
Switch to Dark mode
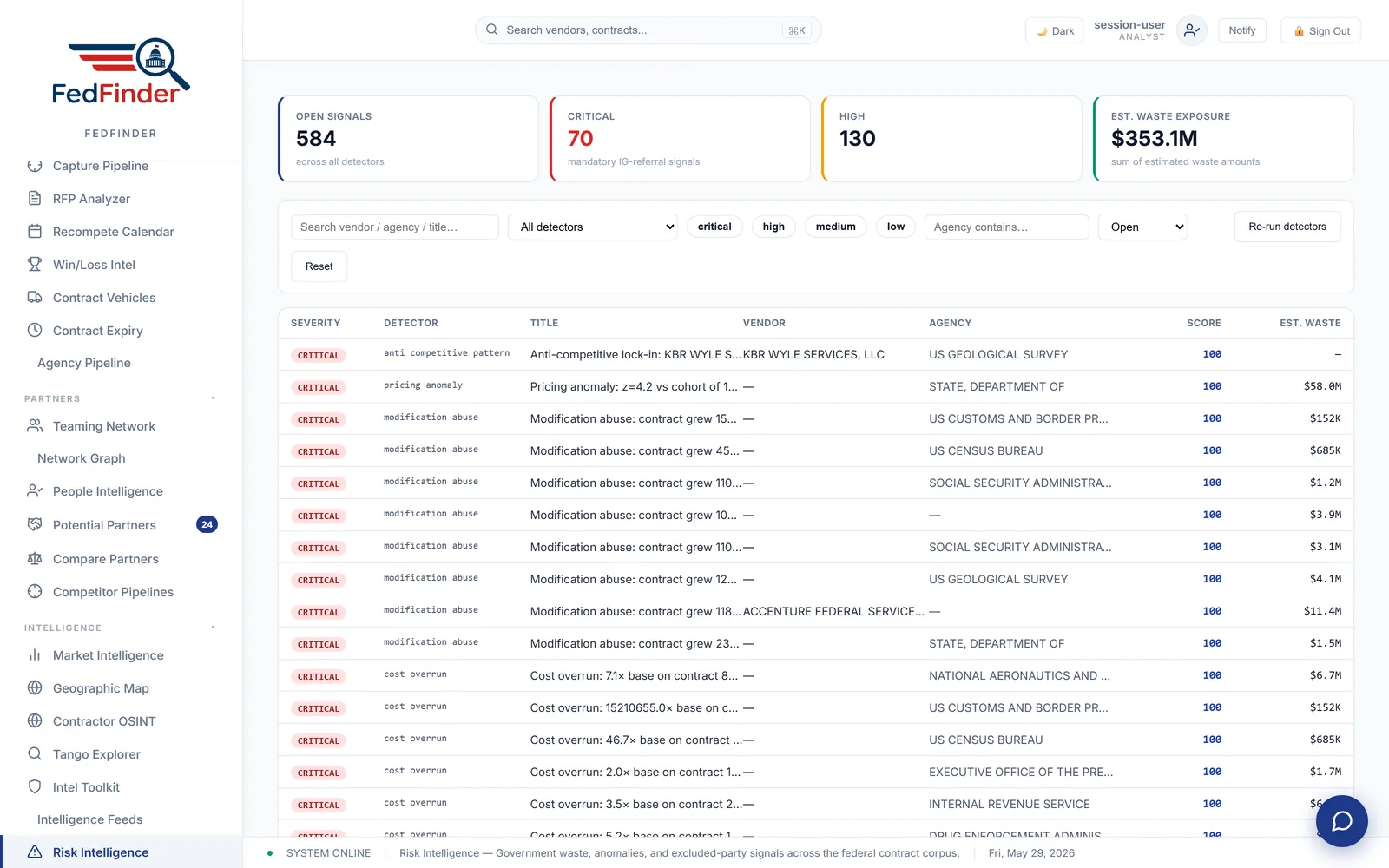1055,30
